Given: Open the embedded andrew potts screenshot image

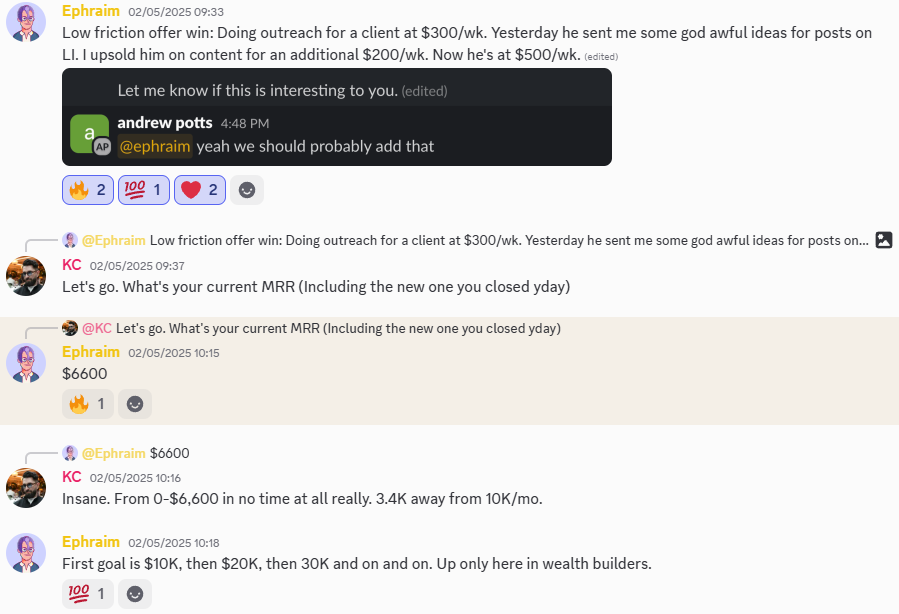Looking at the screenshot, I should tap(337, 117).
